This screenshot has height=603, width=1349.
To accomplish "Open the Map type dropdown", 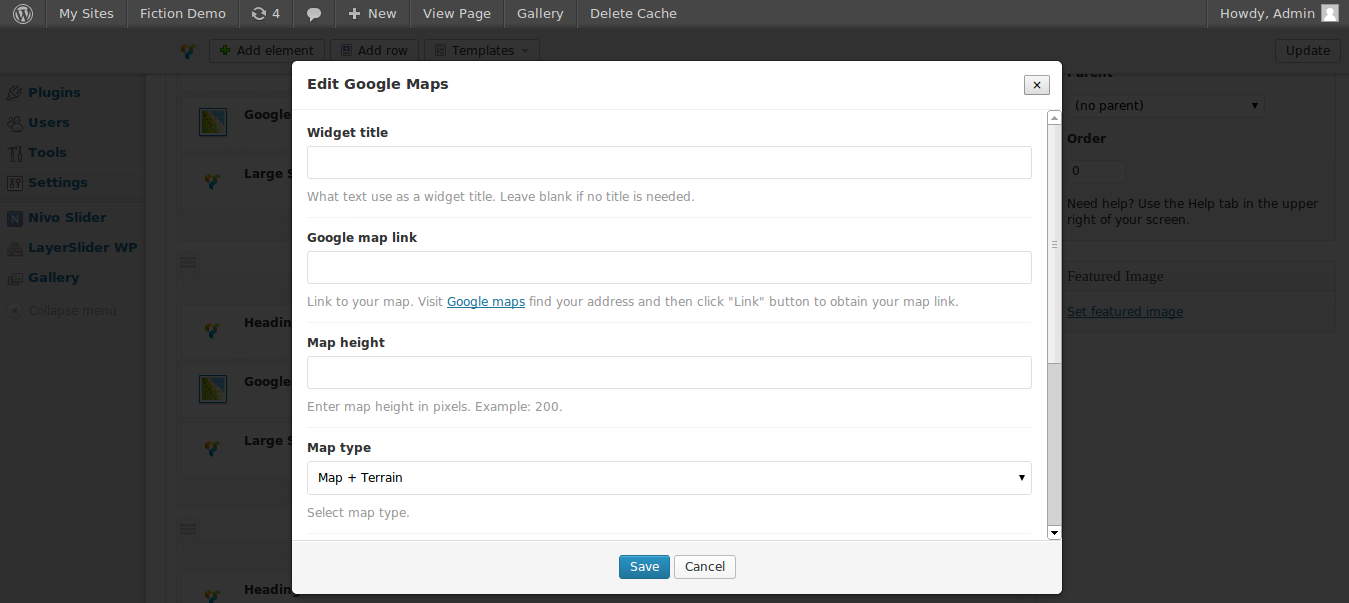I will (x=669, y=478).
